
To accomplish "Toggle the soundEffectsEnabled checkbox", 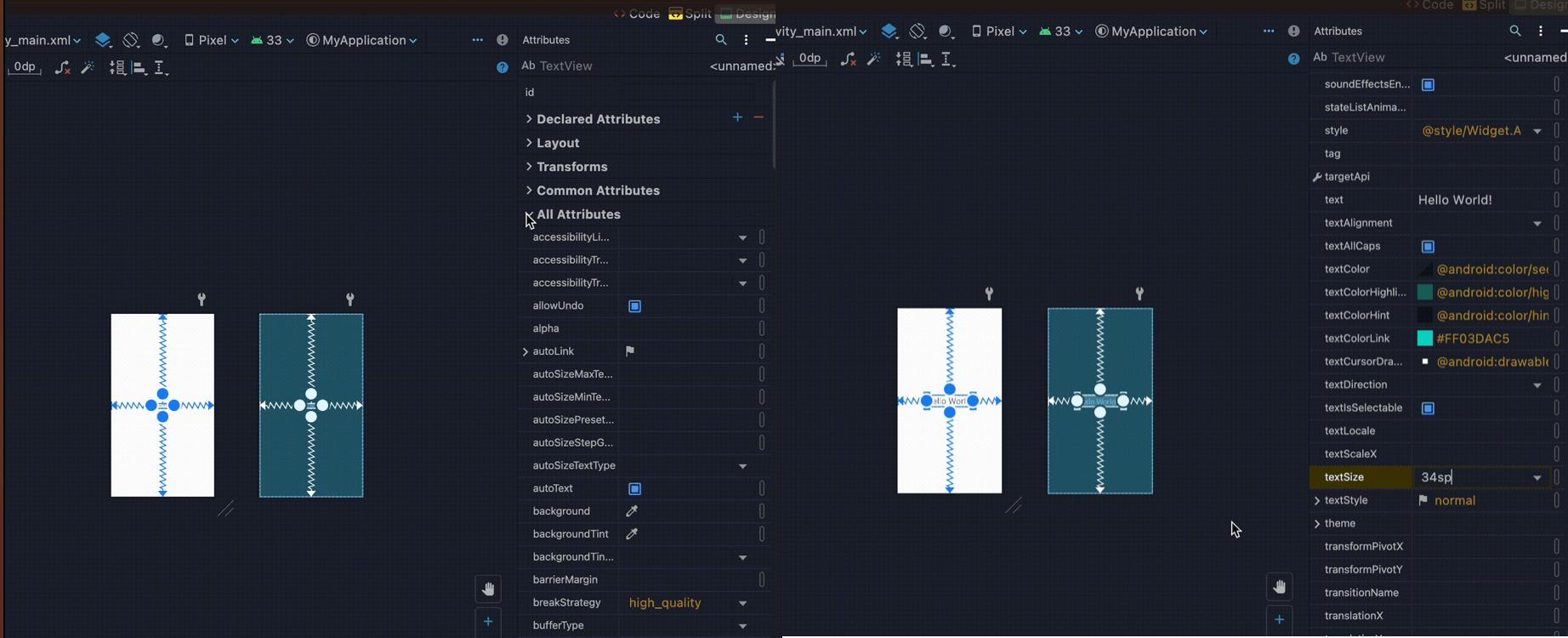I will 1429,84.
